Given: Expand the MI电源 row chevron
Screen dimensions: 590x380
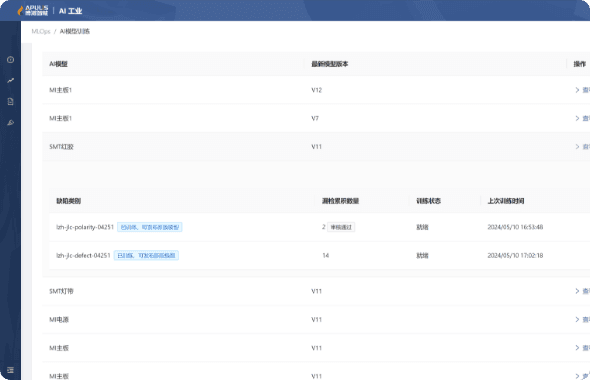Looking at the screenshot, I should 577,319.
